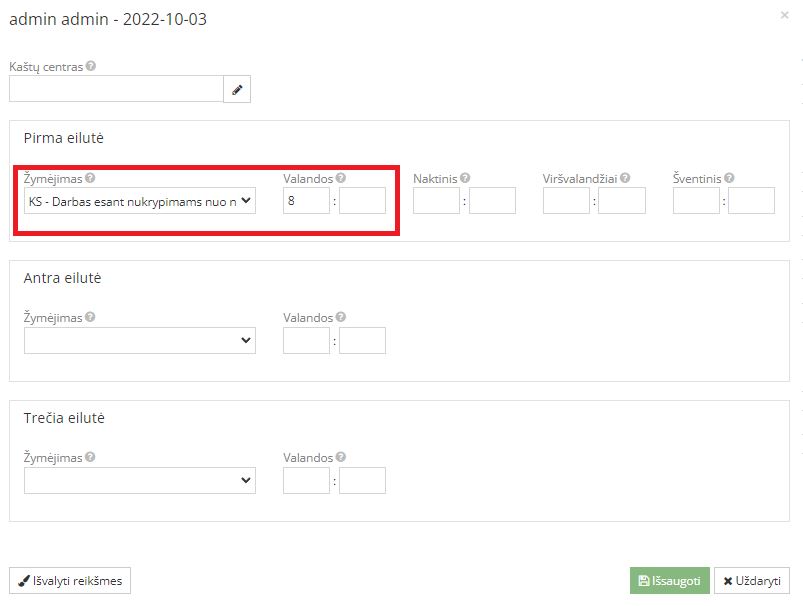
Task: Click the pencil edit icon beside Kaštų centras
Action: click(x=237, y=90)
